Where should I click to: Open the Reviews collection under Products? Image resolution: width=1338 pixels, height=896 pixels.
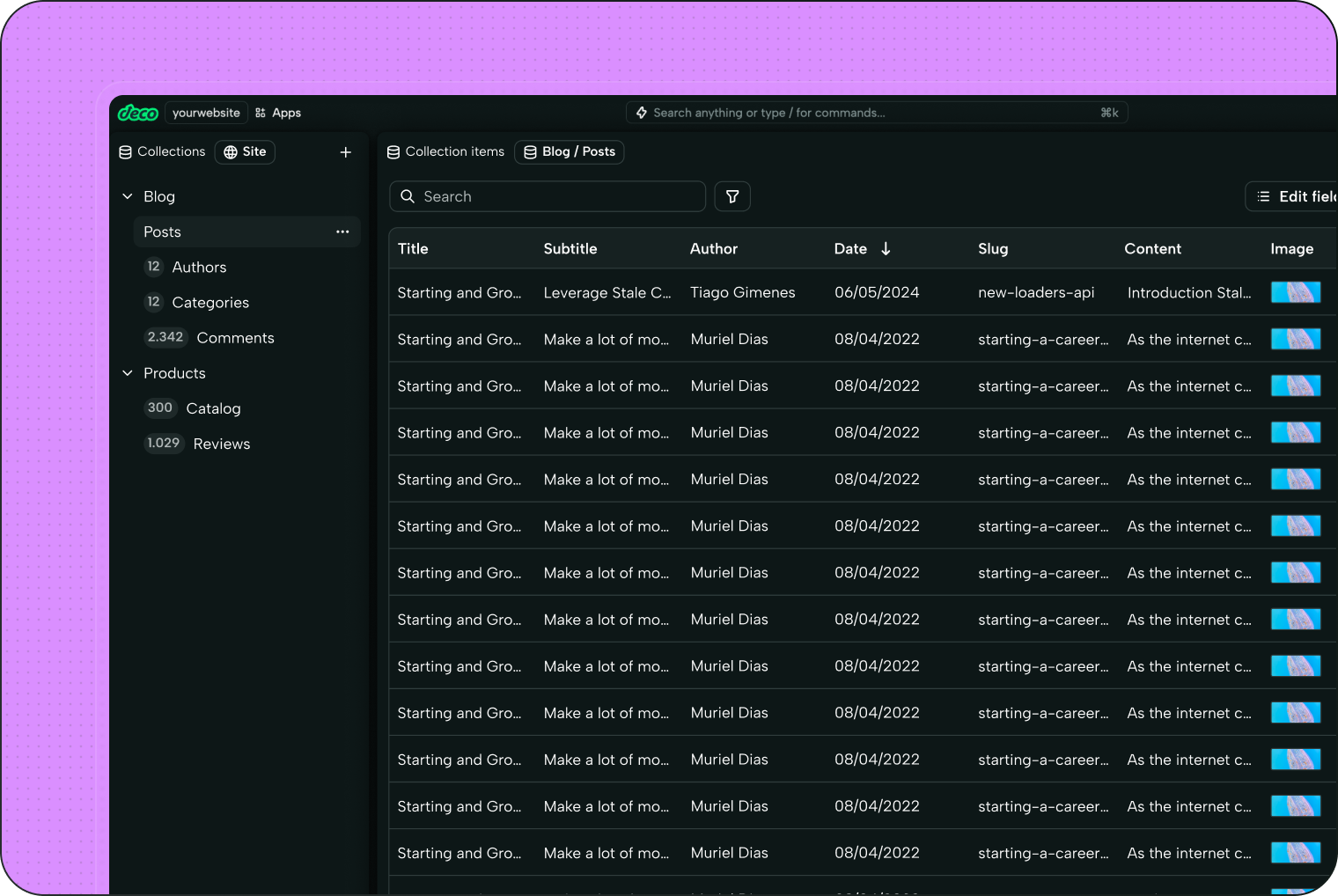[221, 444]
